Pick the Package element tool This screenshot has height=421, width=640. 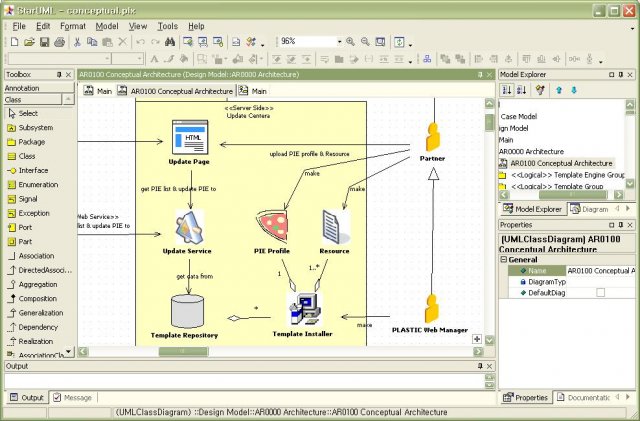[32, 142]
